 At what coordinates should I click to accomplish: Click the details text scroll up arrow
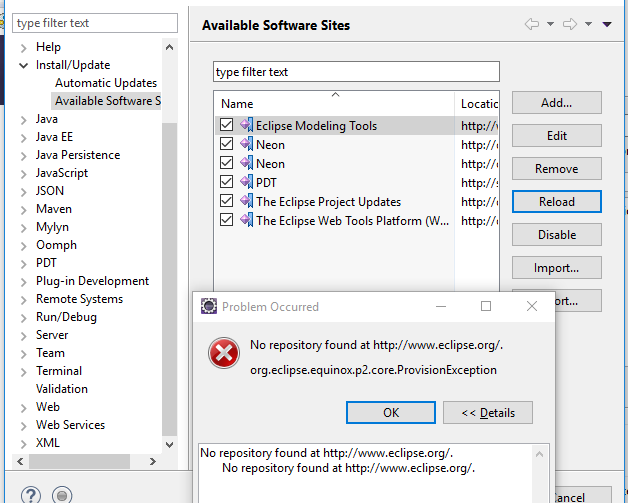click(539, 454)
